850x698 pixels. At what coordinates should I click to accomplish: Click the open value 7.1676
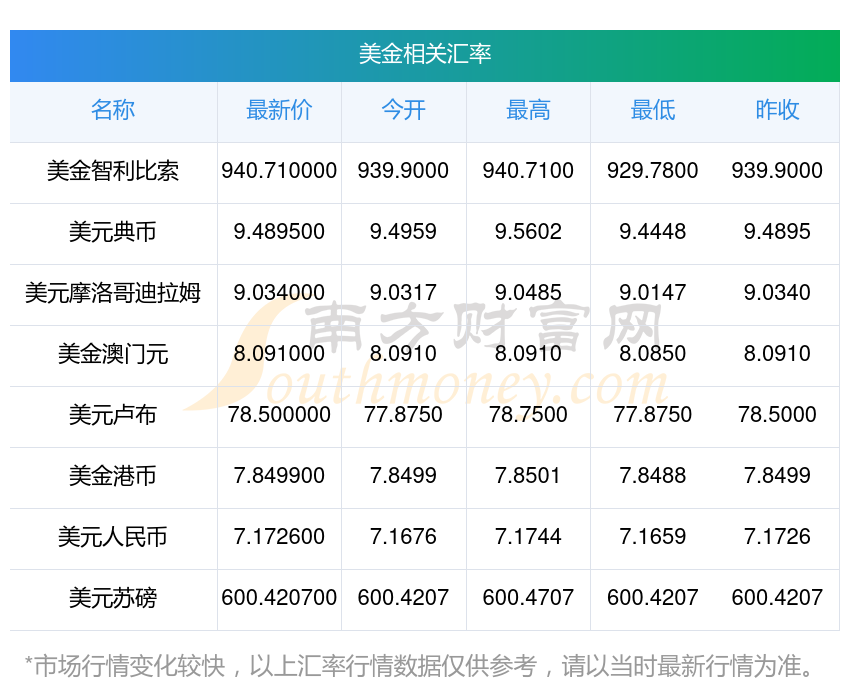pyautogui.click(x=403, y=537)
